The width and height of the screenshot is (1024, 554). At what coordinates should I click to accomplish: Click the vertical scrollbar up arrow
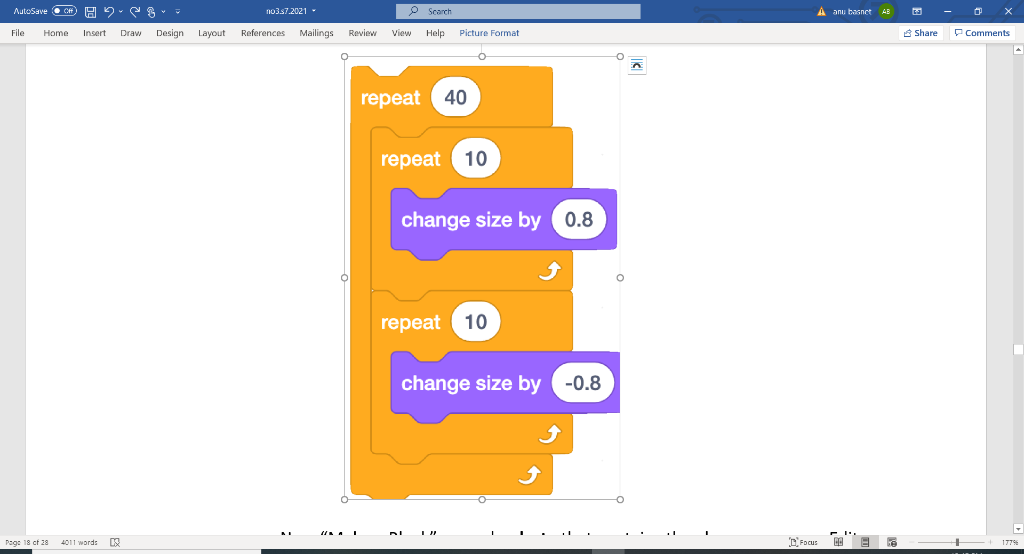[x=1018, y=50]
